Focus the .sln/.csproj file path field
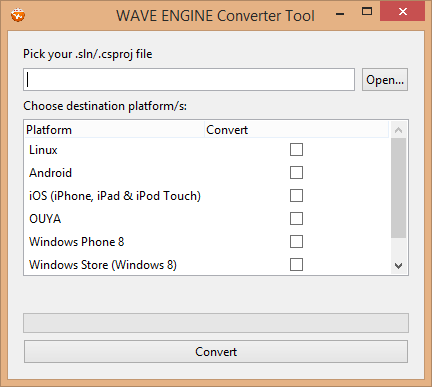This screenshot has width=432, height=387. 189,80
